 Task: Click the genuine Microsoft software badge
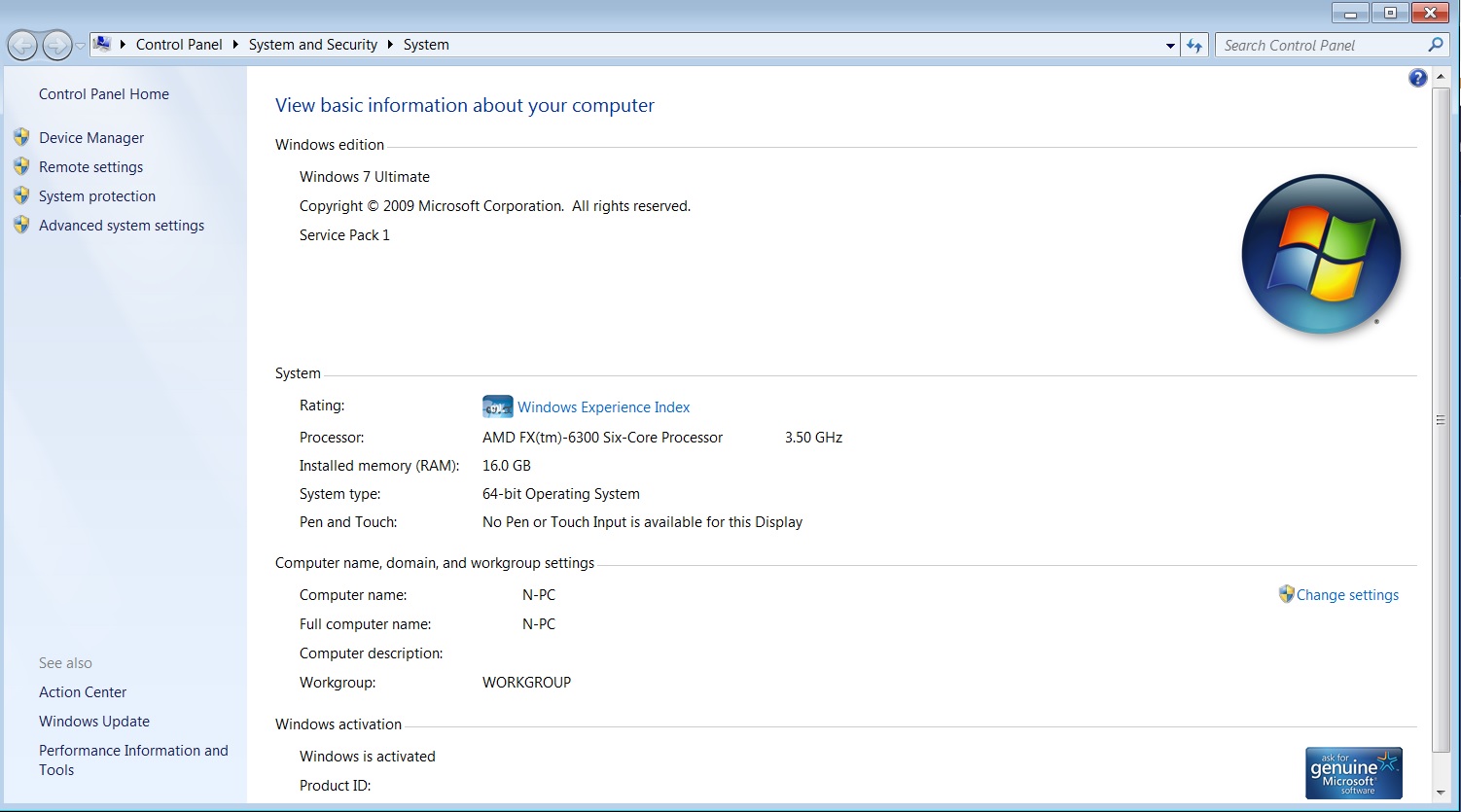click(1354, 772)
